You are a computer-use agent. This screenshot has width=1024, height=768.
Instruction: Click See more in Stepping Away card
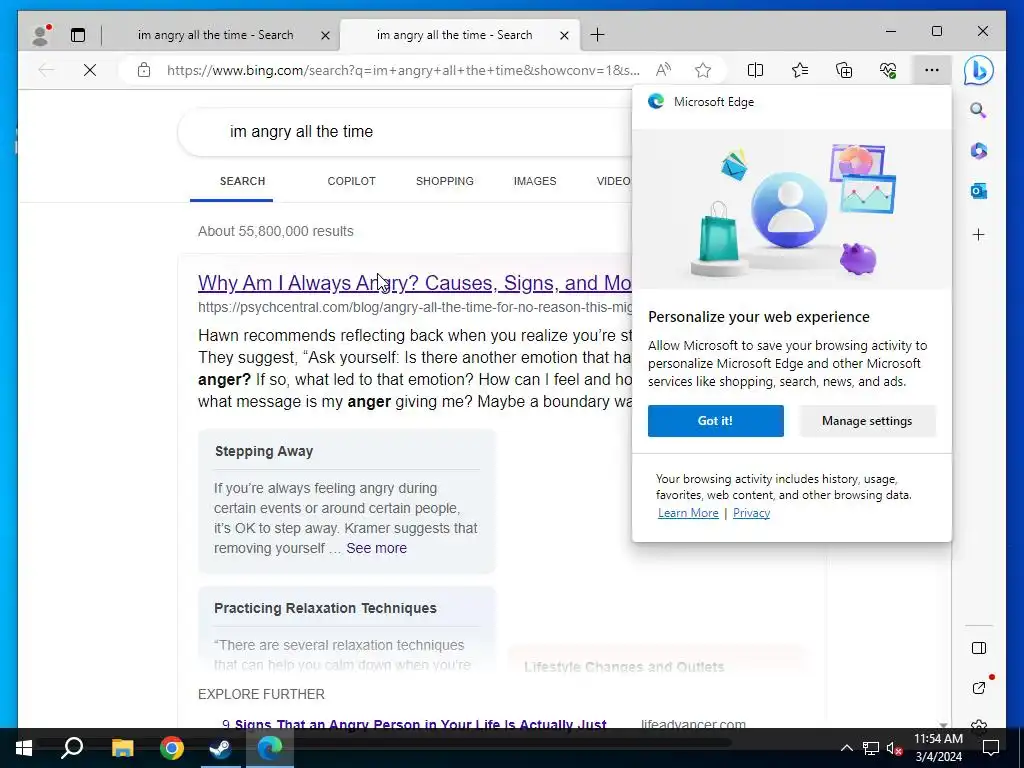[x=376, y=548]
